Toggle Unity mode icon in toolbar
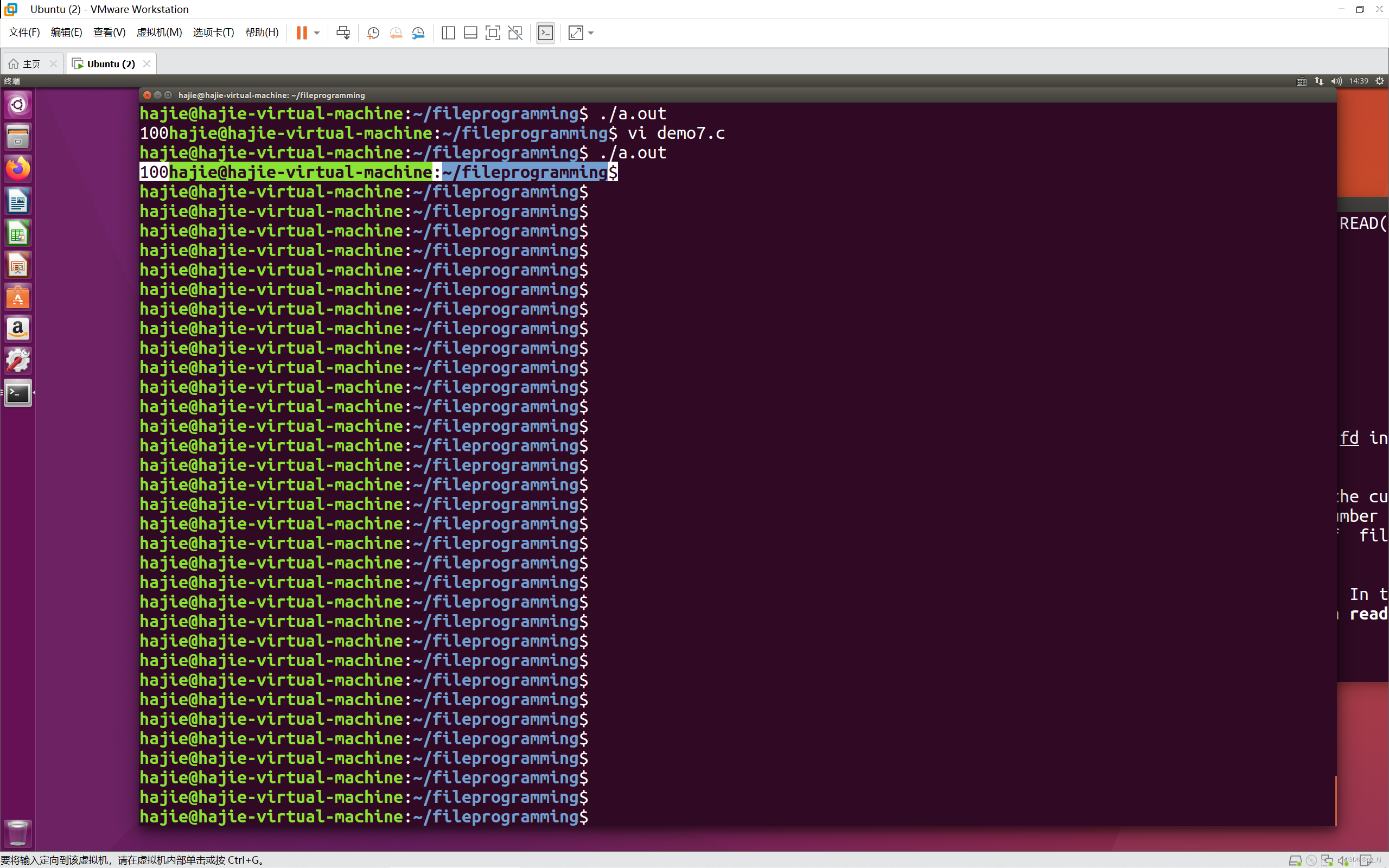1389x868 pixels. click(515, 33)
